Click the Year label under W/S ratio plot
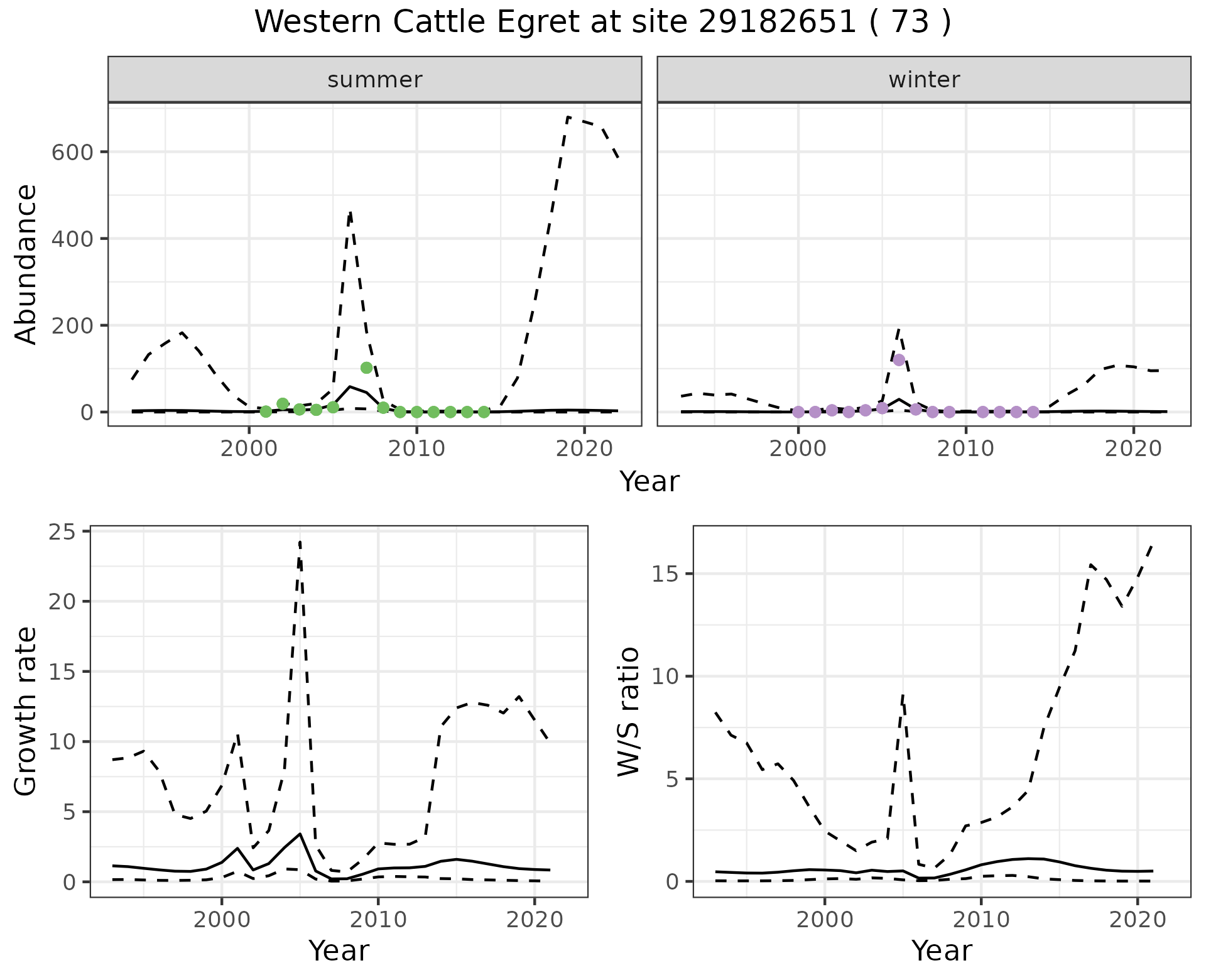Viewport: 1206px width, 980px height. pos(942,950)
